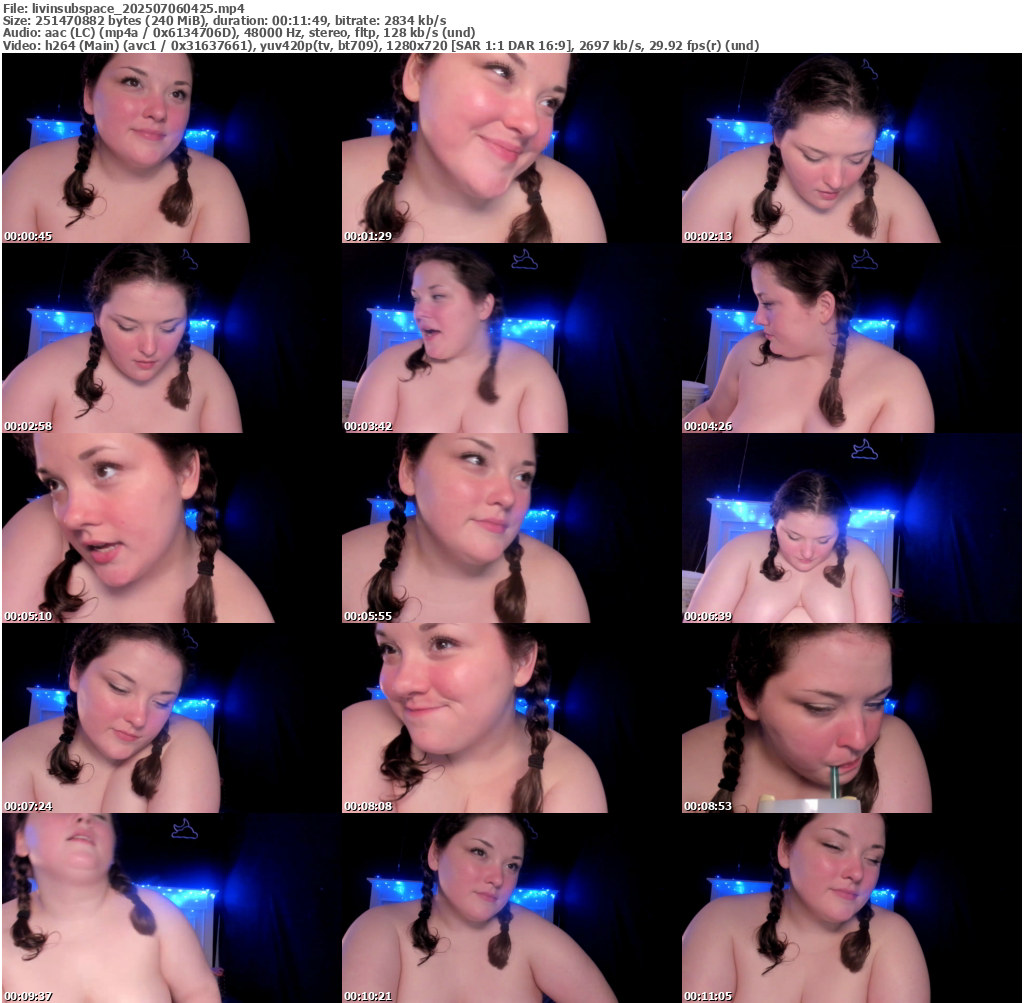Open the thumbnail timestamped 00:00:45
Screen dimensions: 1024x1003
click(171, 148)
